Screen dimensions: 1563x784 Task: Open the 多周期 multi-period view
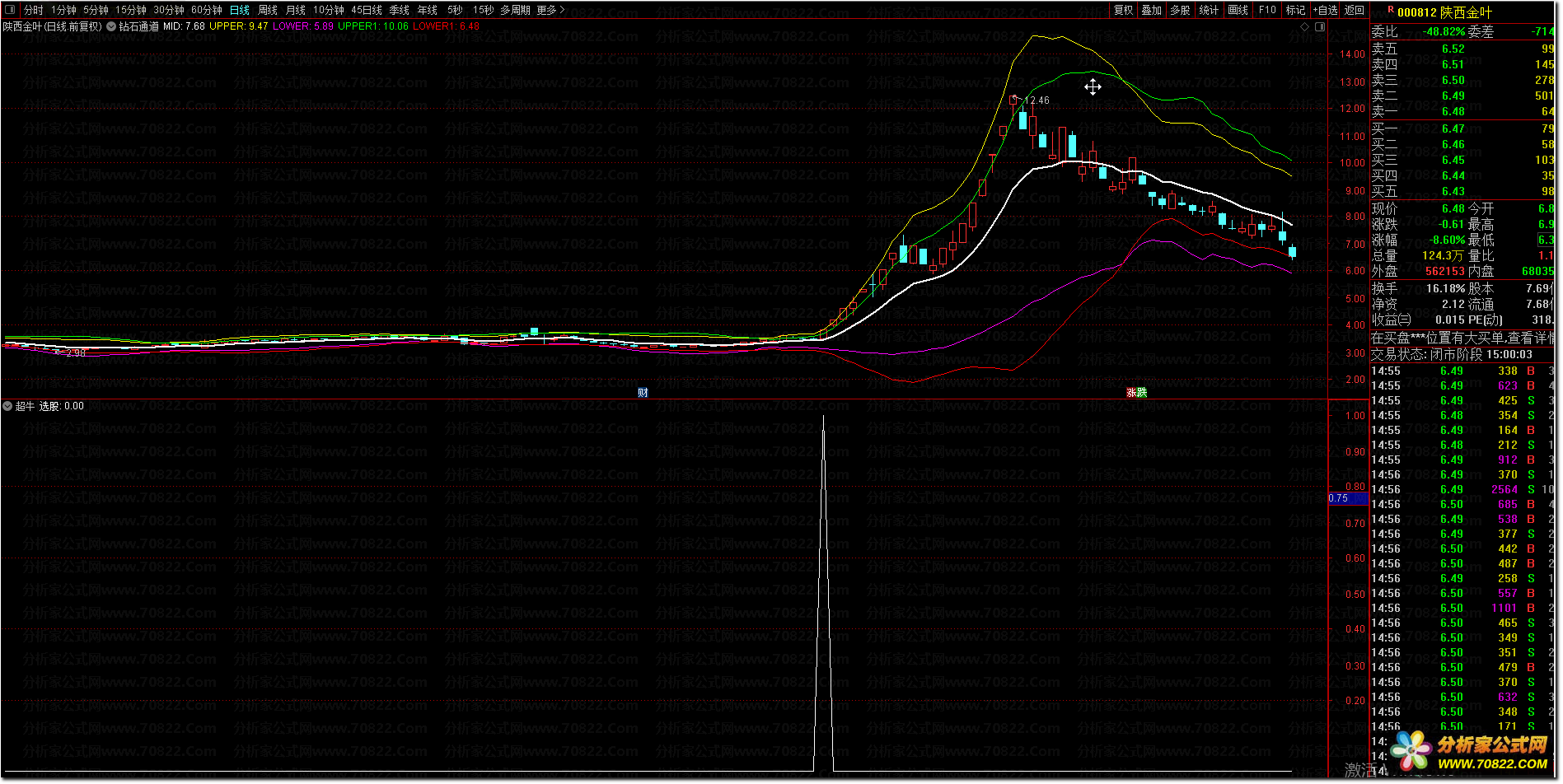coord(515,10)
